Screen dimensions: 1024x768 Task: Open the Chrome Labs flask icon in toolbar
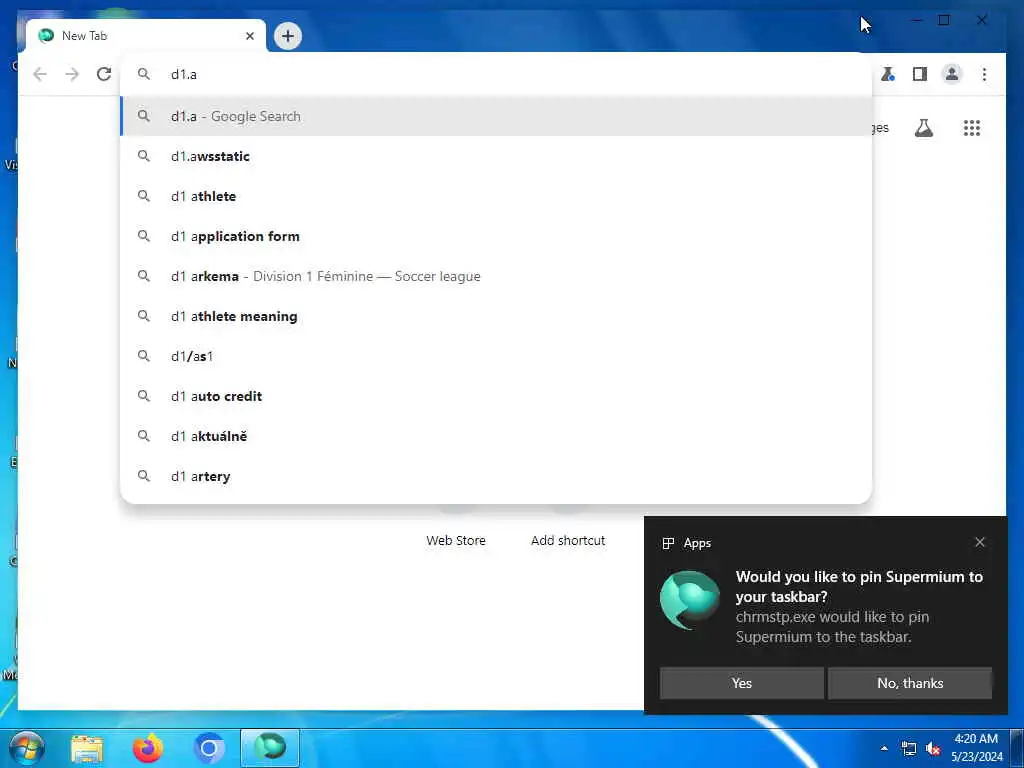click(888, 74)
